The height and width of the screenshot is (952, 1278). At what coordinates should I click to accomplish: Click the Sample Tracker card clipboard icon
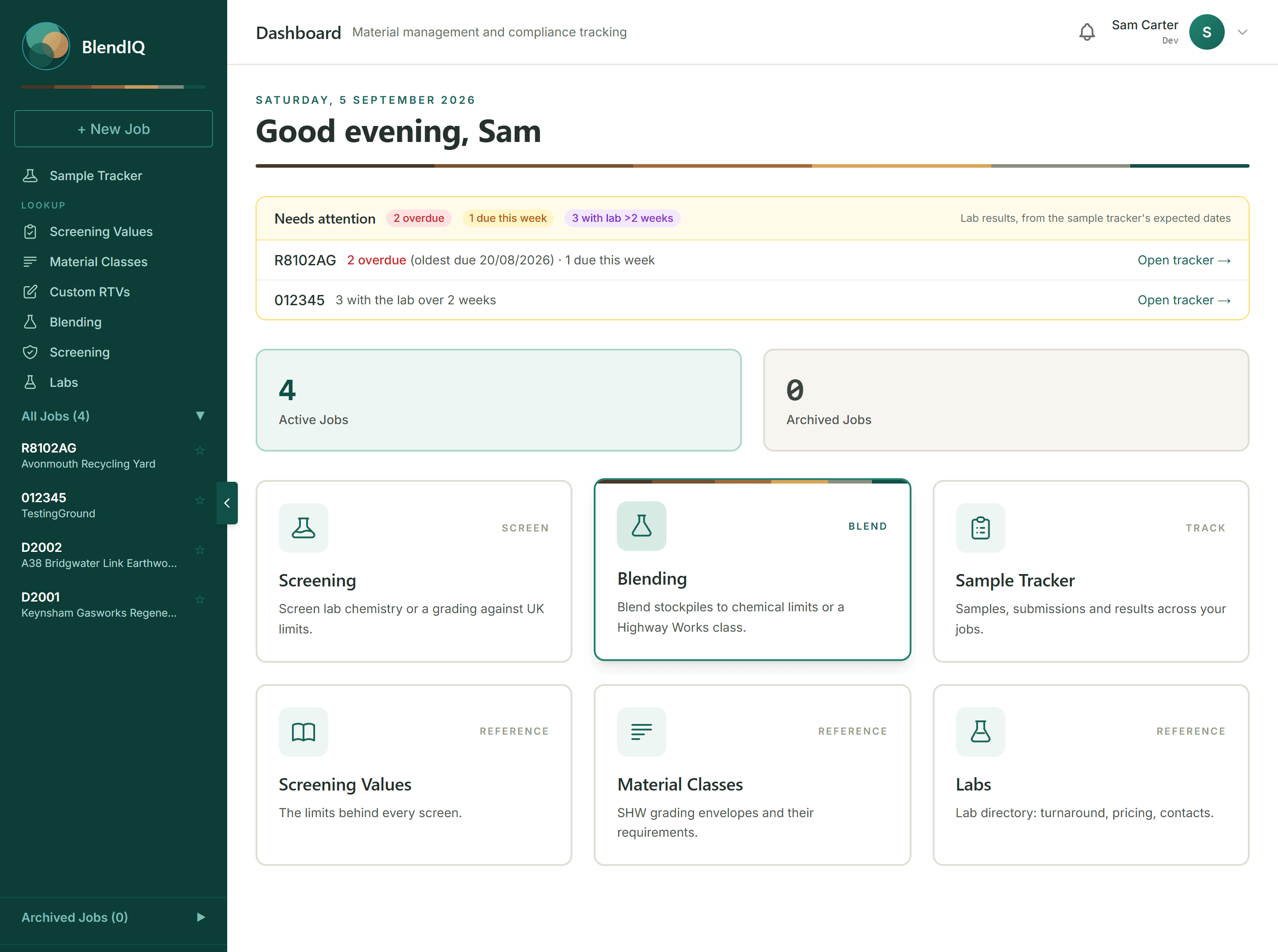980,528
